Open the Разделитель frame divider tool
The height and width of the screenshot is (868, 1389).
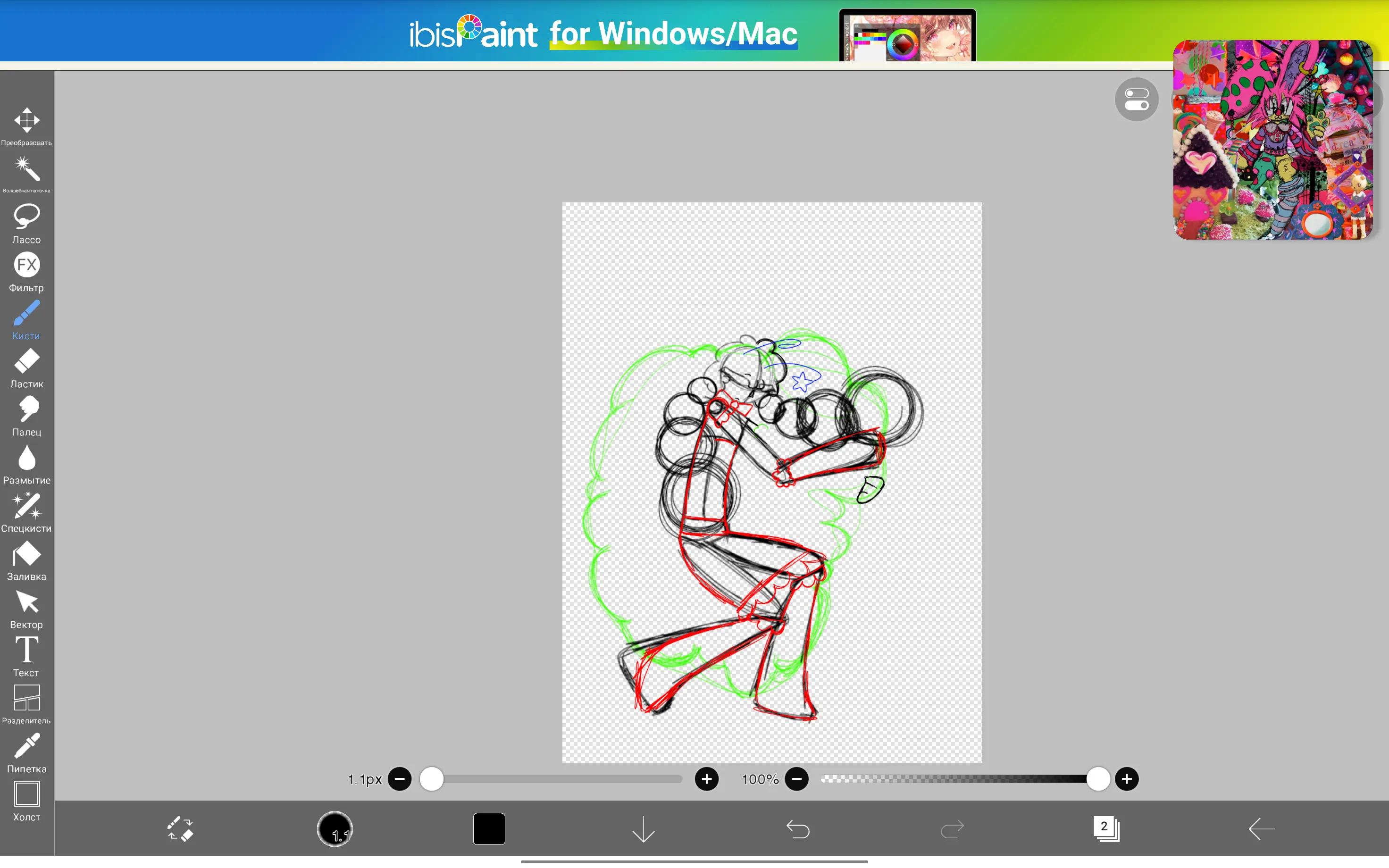[x=26, y=704]
